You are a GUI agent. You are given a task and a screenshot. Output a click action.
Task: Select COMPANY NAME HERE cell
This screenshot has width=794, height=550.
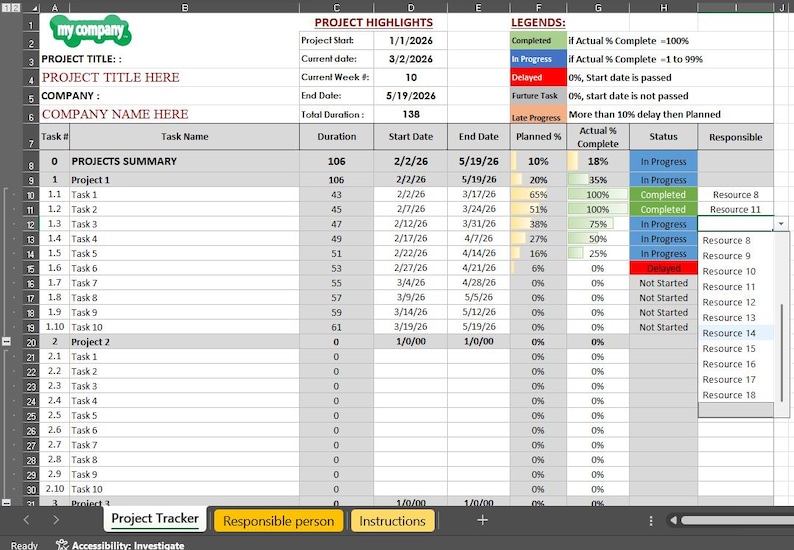(169, 114)
